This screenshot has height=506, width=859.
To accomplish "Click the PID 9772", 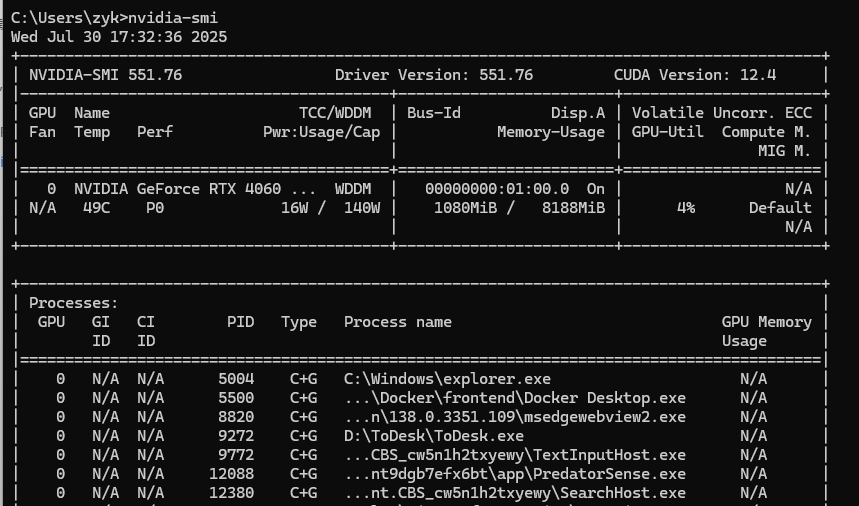I will (236, 455).
